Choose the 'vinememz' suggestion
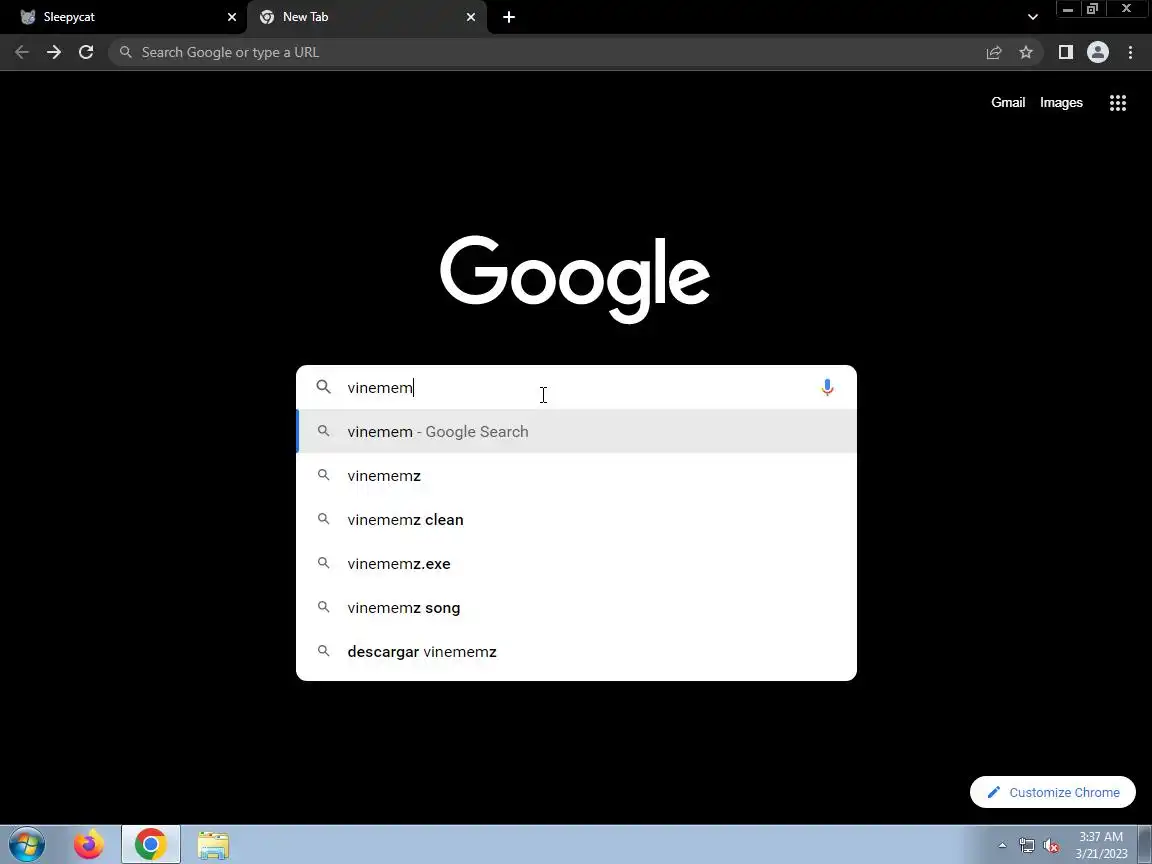This screenshot has height=864, width=1152. (576, 475)
